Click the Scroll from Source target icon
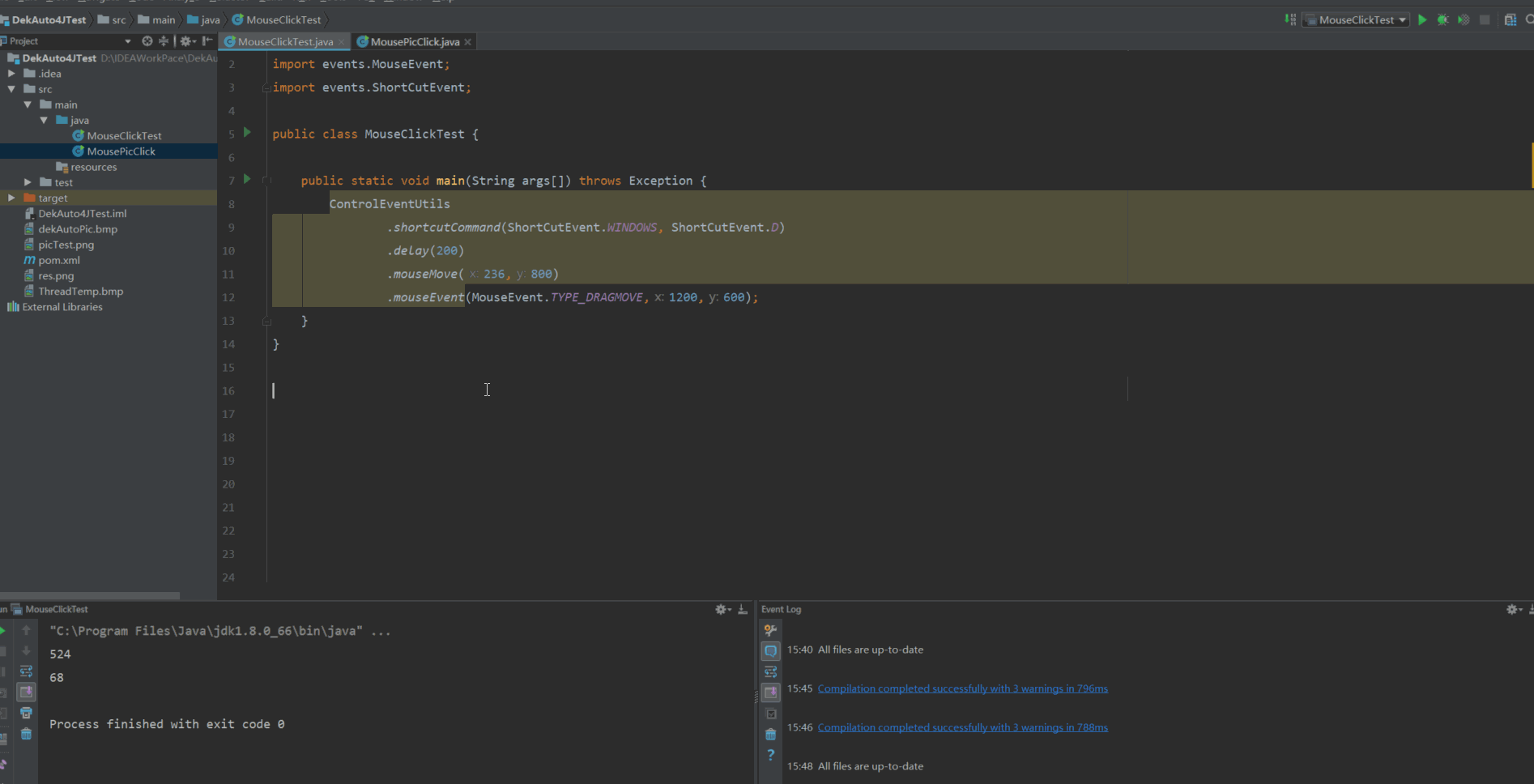 tap(147, 40)
